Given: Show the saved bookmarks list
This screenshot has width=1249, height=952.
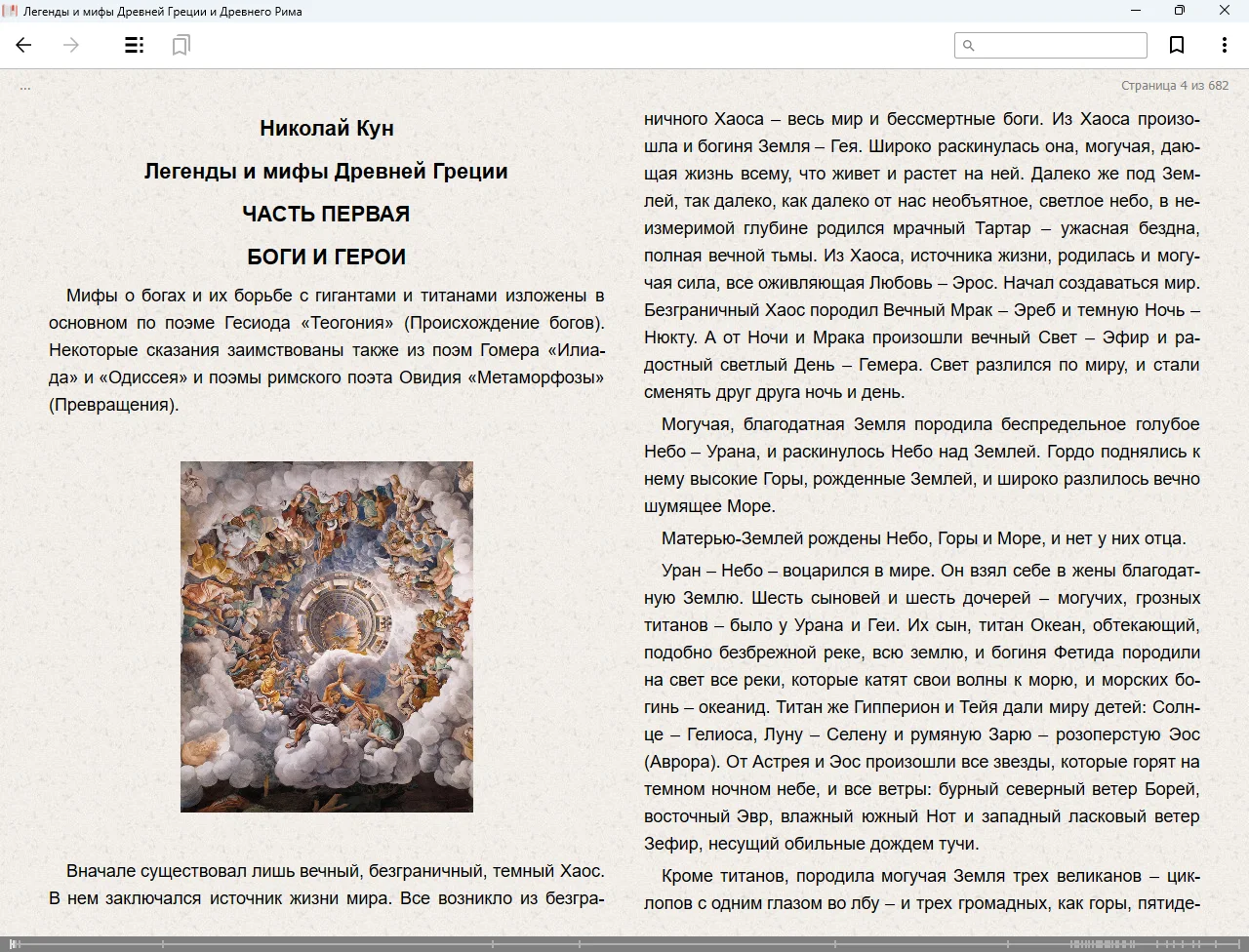Looking at the screenshot, I should pyautogui.click(x=181, y=45).
